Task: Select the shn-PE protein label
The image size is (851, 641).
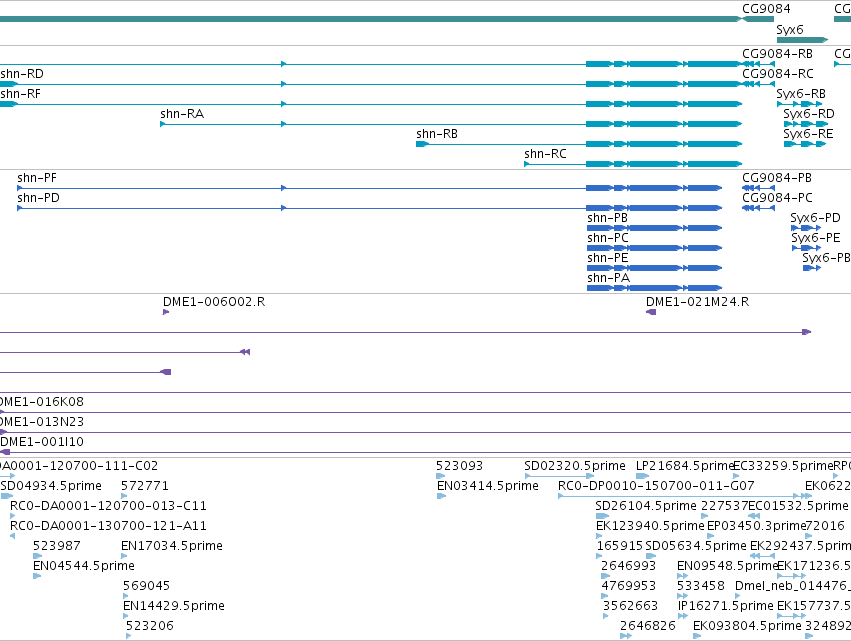Action: click(608, 258)
